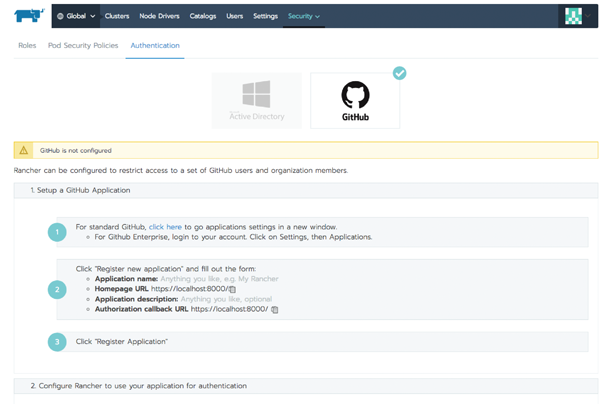Switch to the Roles tab

(x=28, y=45)
